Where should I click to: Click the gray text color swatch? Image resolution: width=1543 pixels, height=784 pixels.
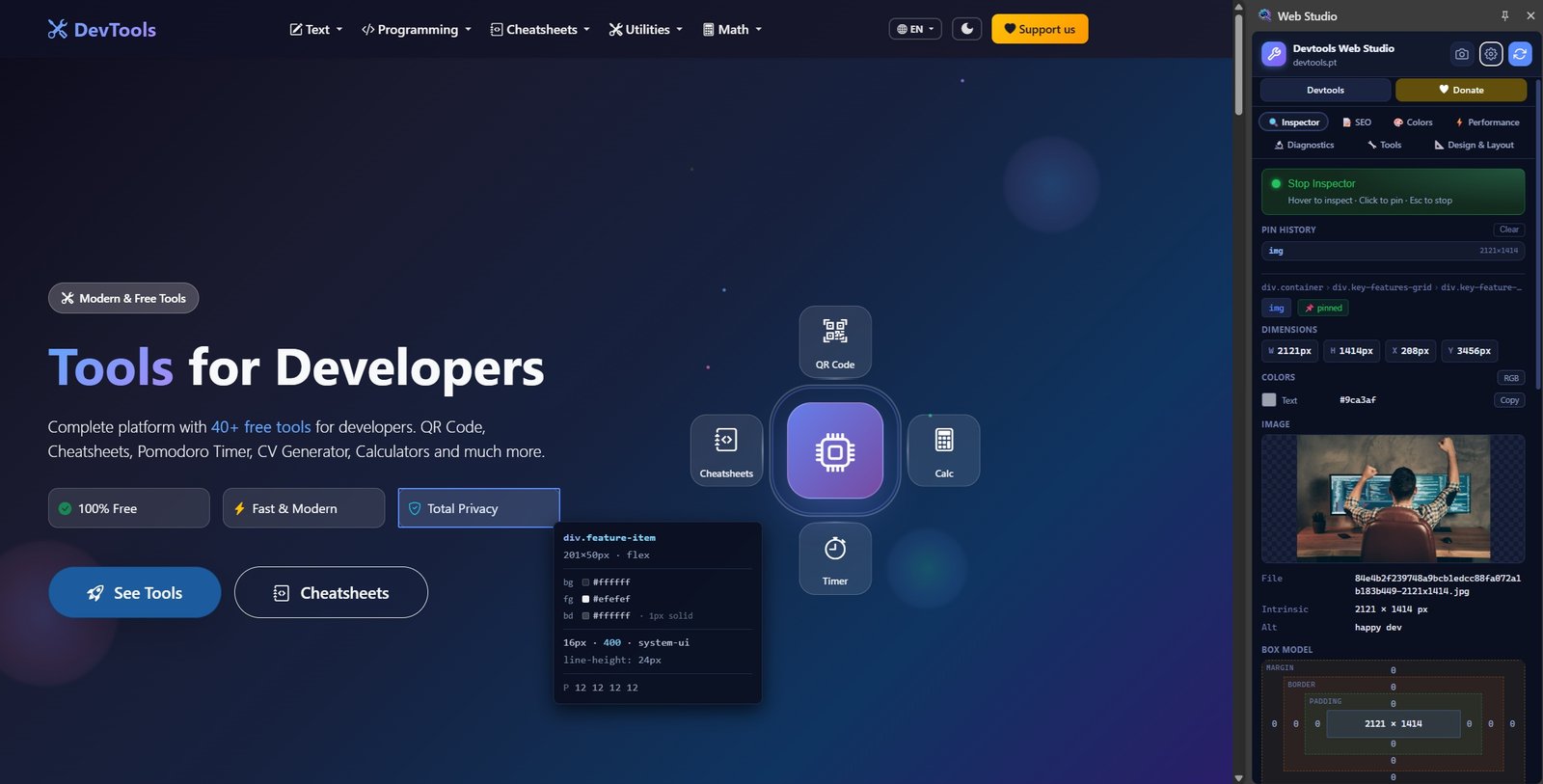1269,399
